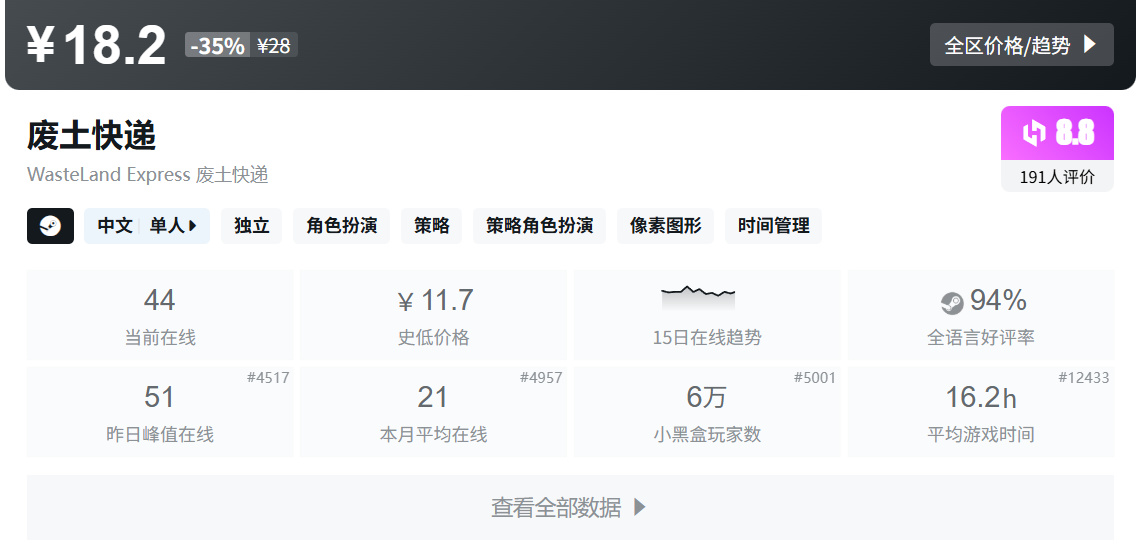Image resolution: width=1147 pixels, height=560 pixels.
Task: Select the 策略 tag
Action: [432, 226]
